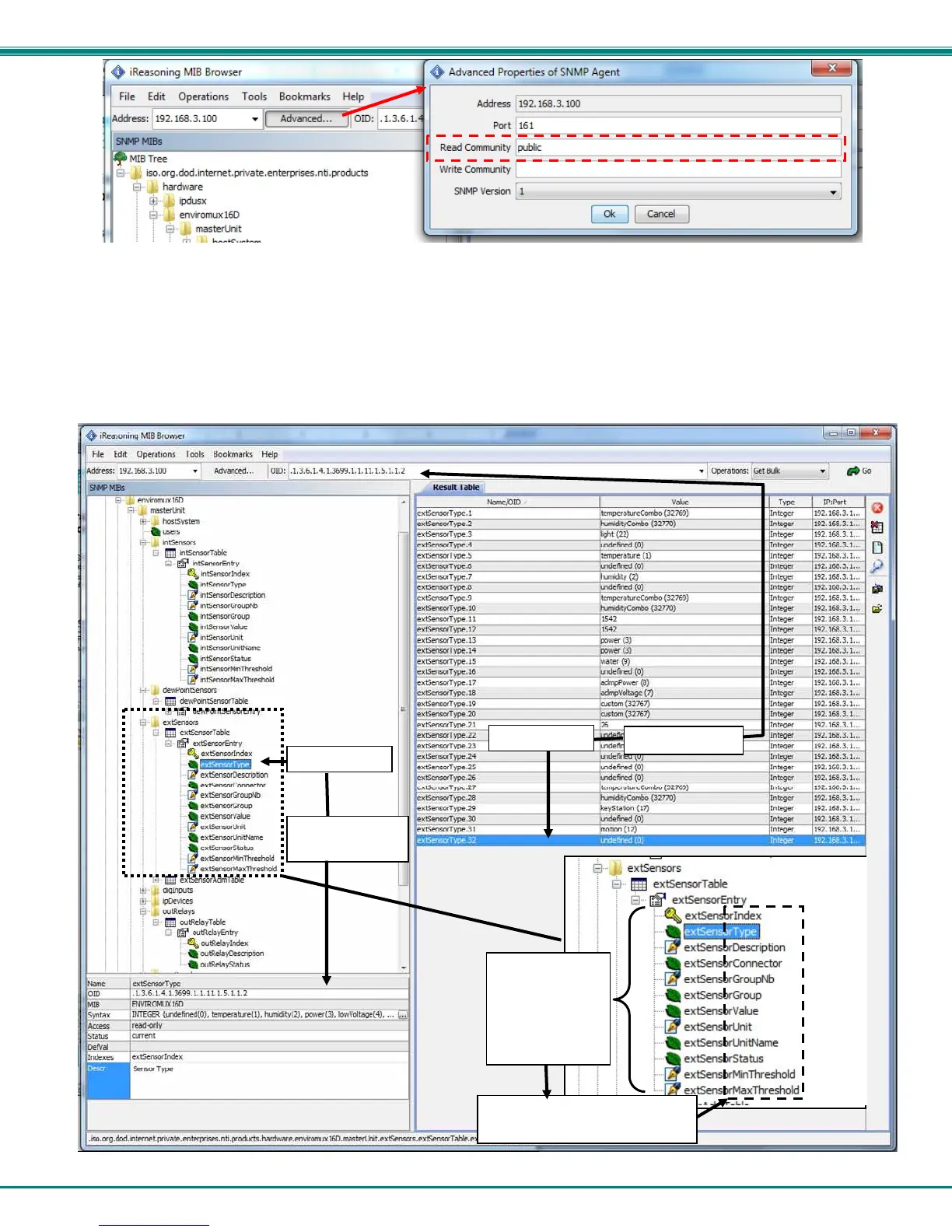The width and height of the screenshot is (952, 1232).
Task: Click Cancel in the Advanced Properties dialog
Action: pyautogui.click(x=661, y=214)
